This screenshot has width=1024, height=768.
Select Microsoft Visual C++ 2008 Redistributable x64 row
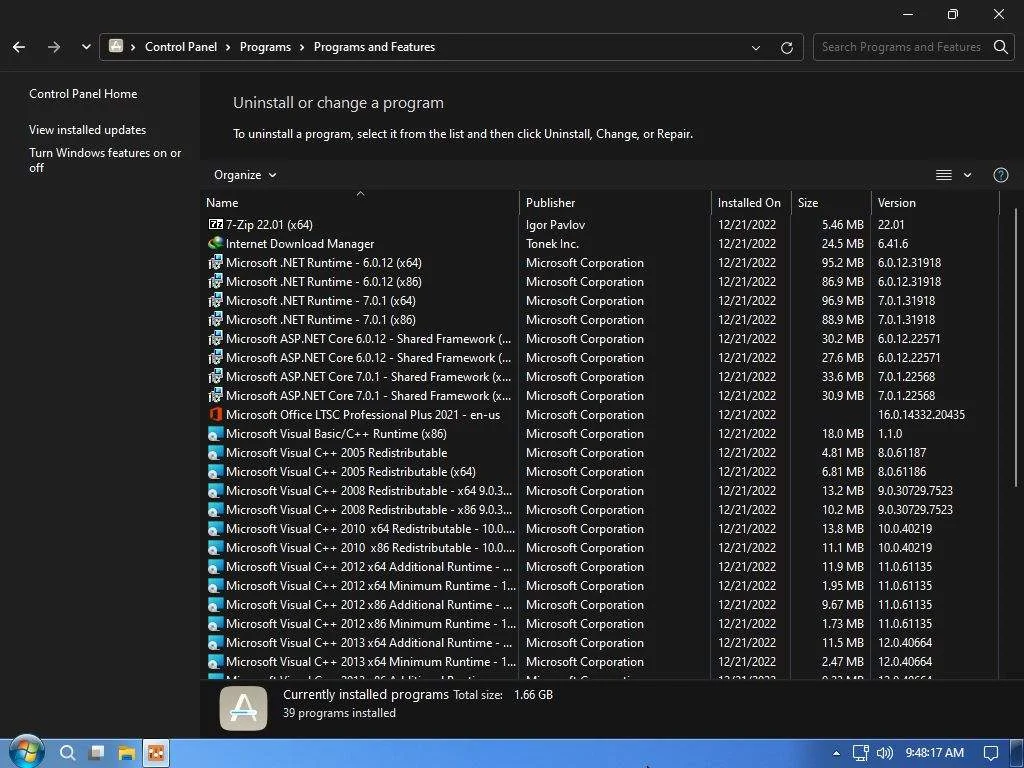(600, 490)
